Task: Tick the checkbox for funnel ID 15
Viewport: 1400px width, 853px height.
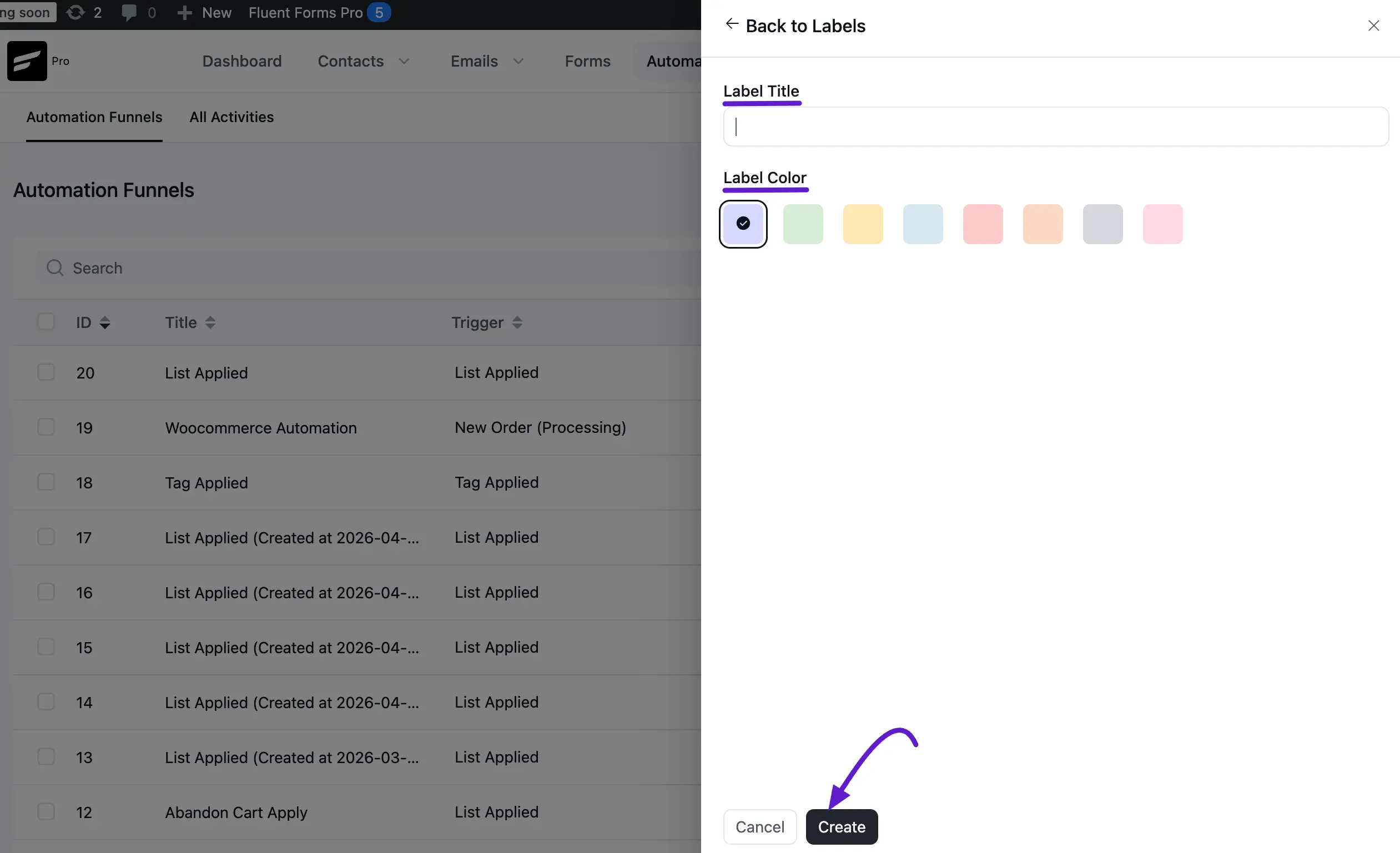Action: [46, 647]
